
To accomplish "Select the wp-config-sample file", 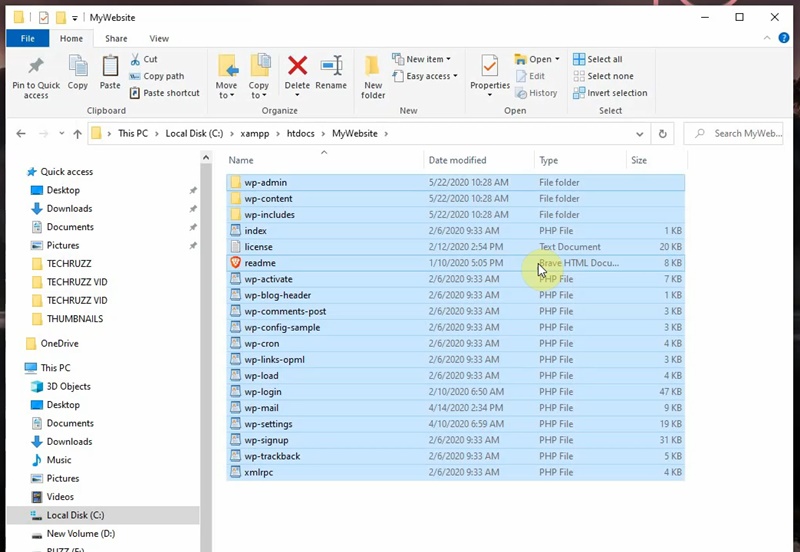I will [456, 328].
